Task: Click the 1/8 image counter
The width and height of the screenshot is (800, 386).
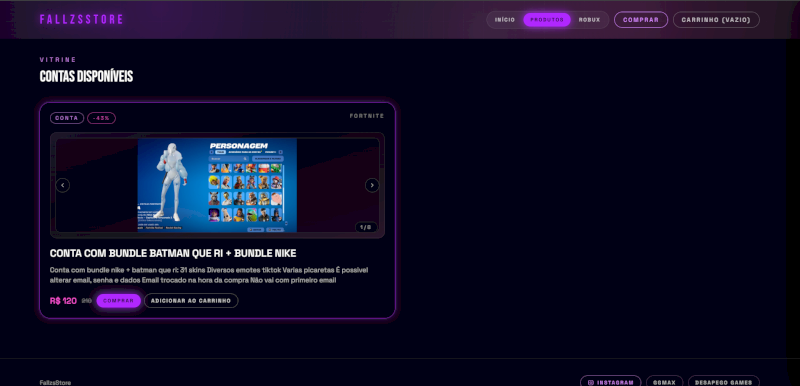Action: point(366,227)
